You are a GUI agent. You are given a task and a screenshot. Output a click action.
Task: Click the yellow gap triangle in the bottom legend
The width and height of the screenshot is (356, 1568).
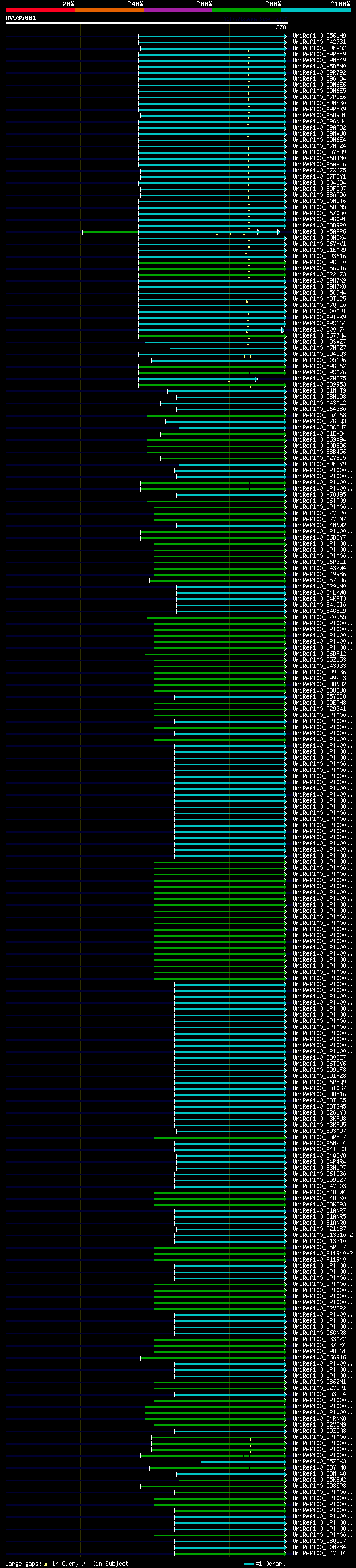46,1564
